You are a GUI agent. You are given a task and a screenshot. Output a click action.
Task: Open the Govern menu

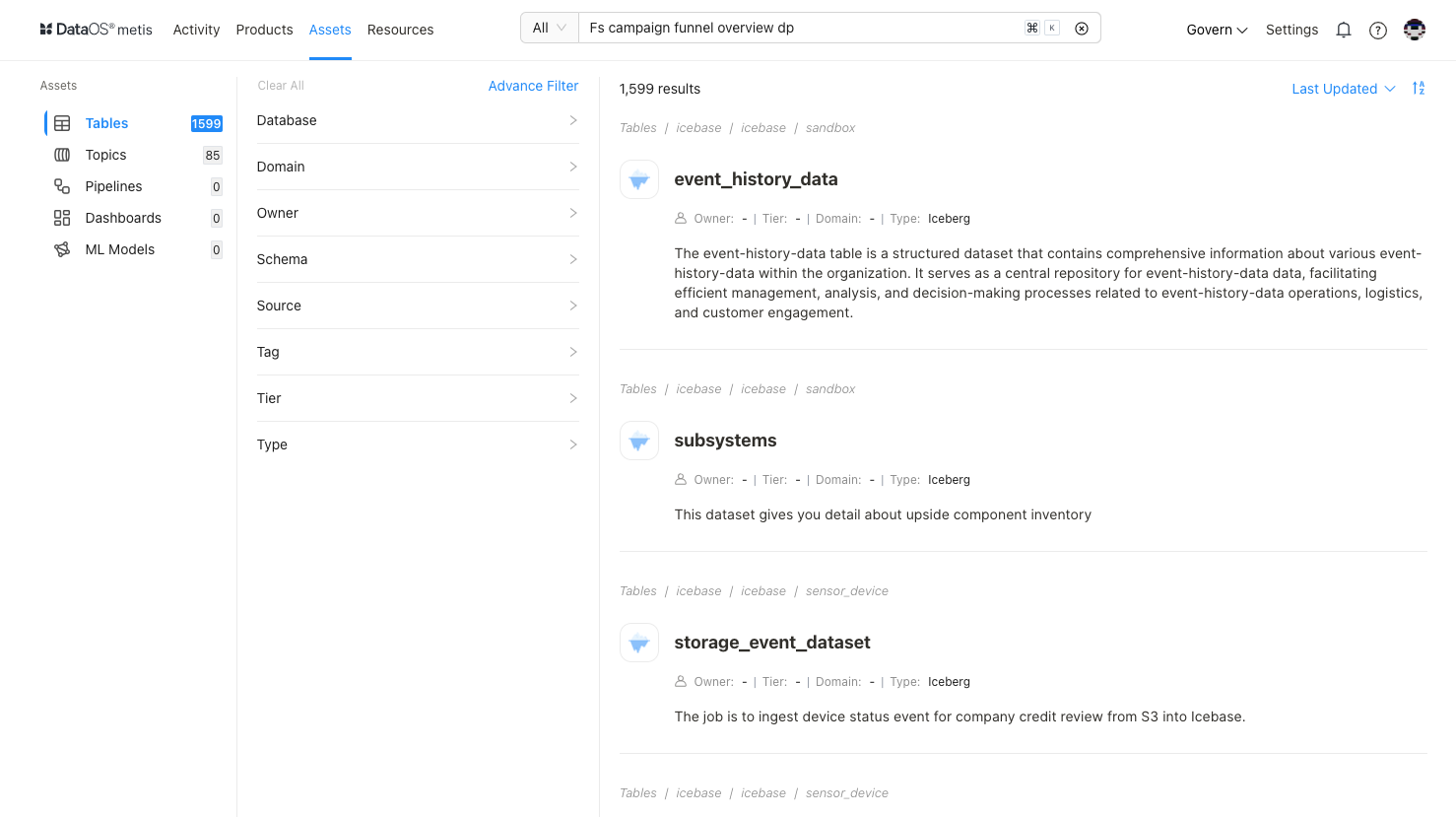click(1217, 30)
